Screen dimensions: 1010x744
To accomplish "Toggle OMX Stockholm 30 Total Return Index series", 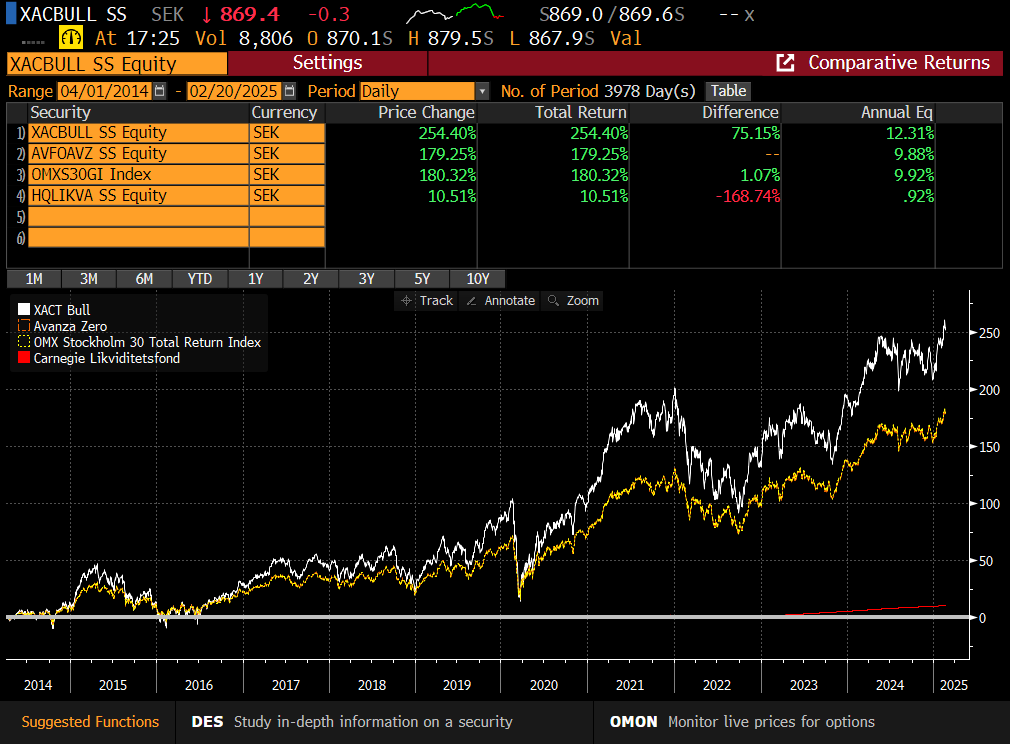I will click(26, 342).
